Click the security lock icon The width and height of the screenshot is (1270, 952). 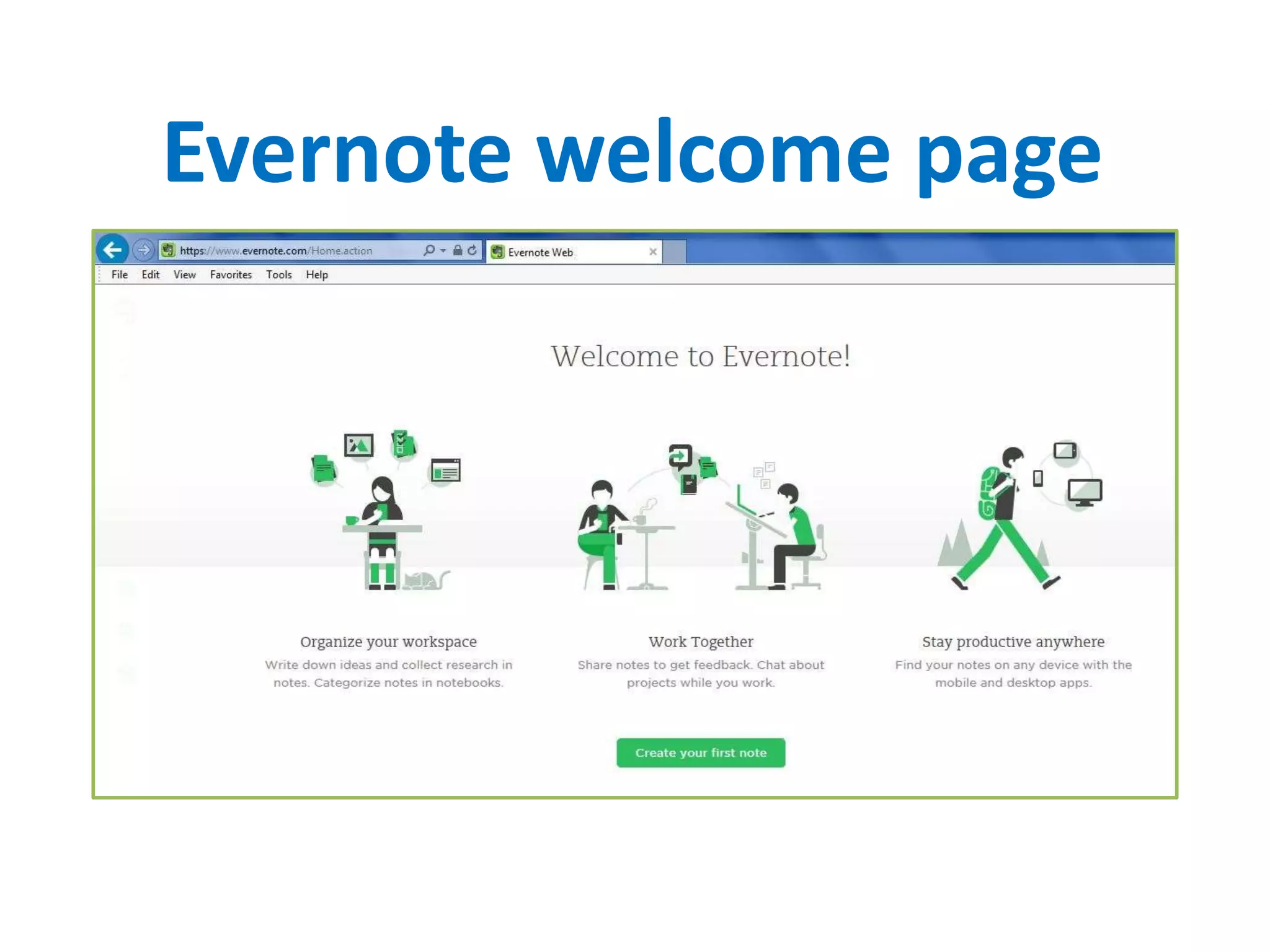pos(458,250)
